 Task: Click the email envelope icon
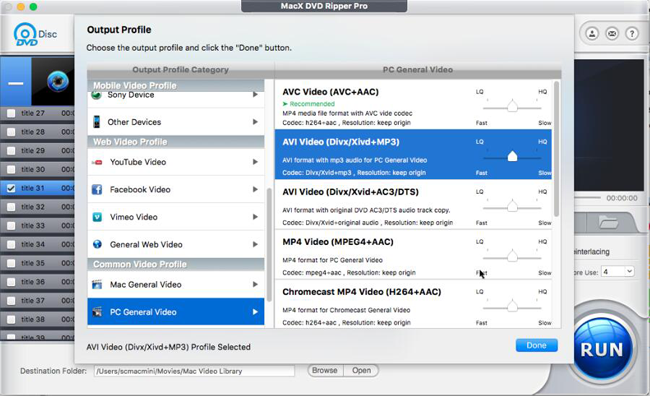(x=612, y=34)
